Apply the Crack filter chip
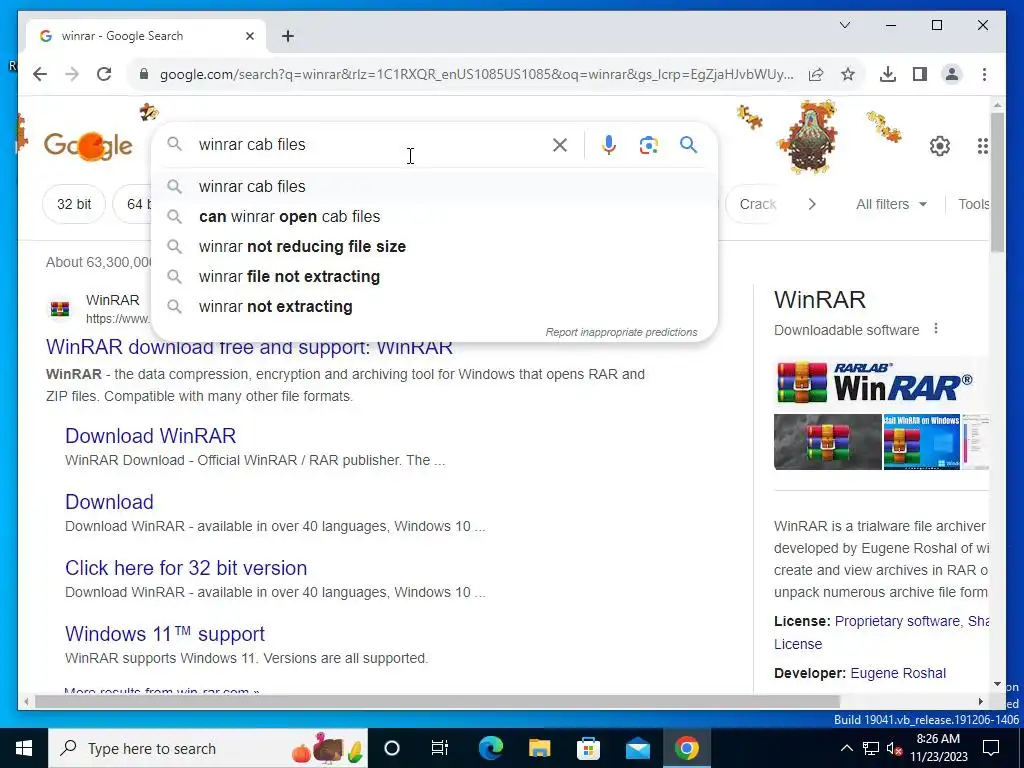Image resolution: width=1024 pixels, height=768 pixels. pyautogui.click(x=758, y=204)
